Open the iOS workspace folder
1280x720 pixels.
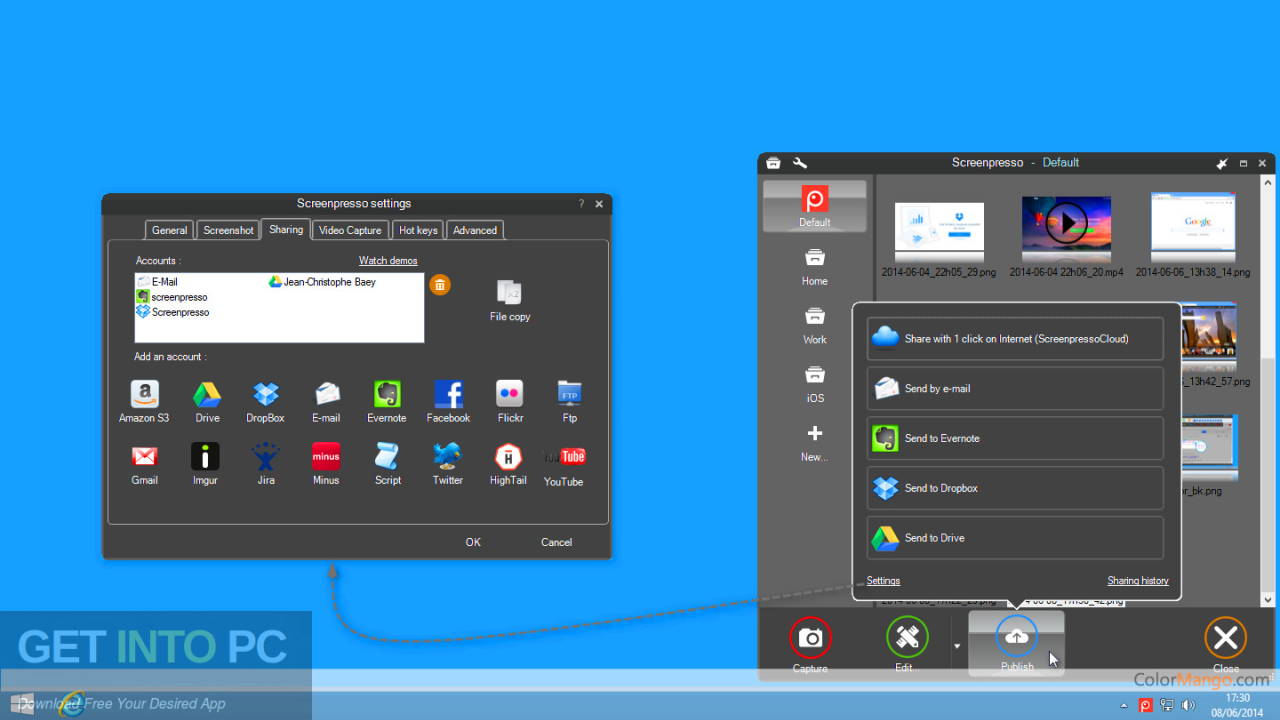click(814, 383)
